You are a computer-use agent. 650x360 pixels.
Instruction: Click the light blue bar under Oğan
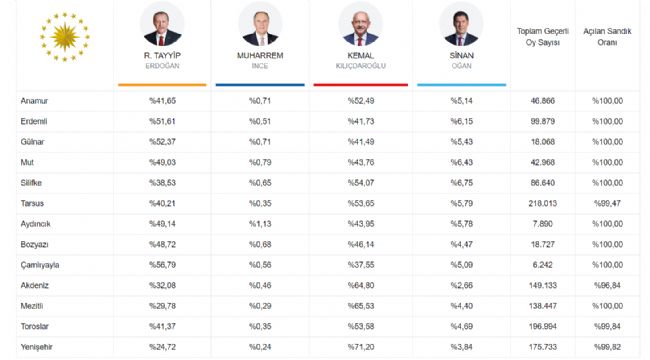(461, 85)
